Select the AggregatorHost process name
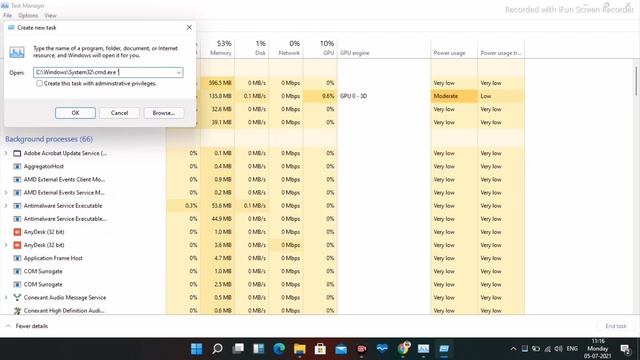The width and height of the screenshot is (640, 360). pos(44,167)
